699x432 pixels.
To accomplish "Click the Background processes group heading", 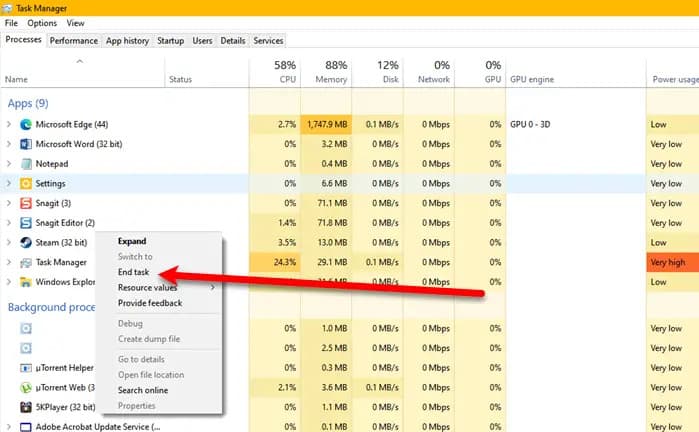I will tap(51, 307).
